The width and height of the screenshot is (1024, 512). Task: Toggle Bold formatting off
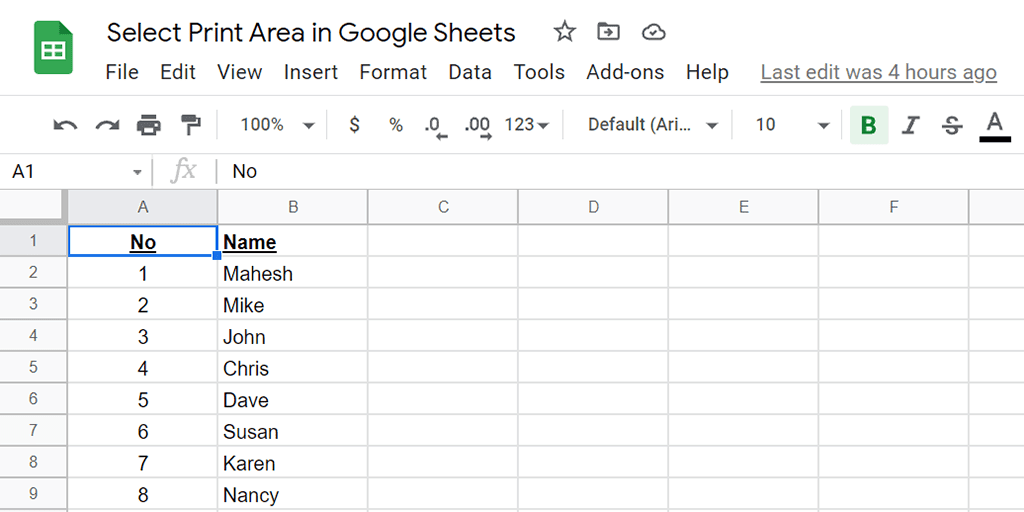click(869, 125)
